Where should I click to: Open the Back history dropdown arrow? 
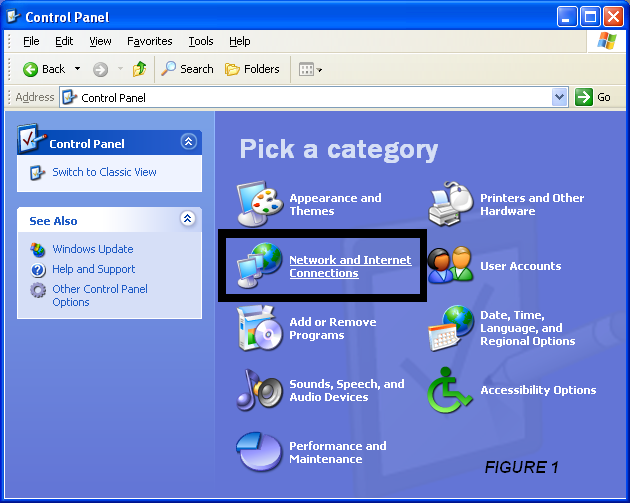[77, 69]
